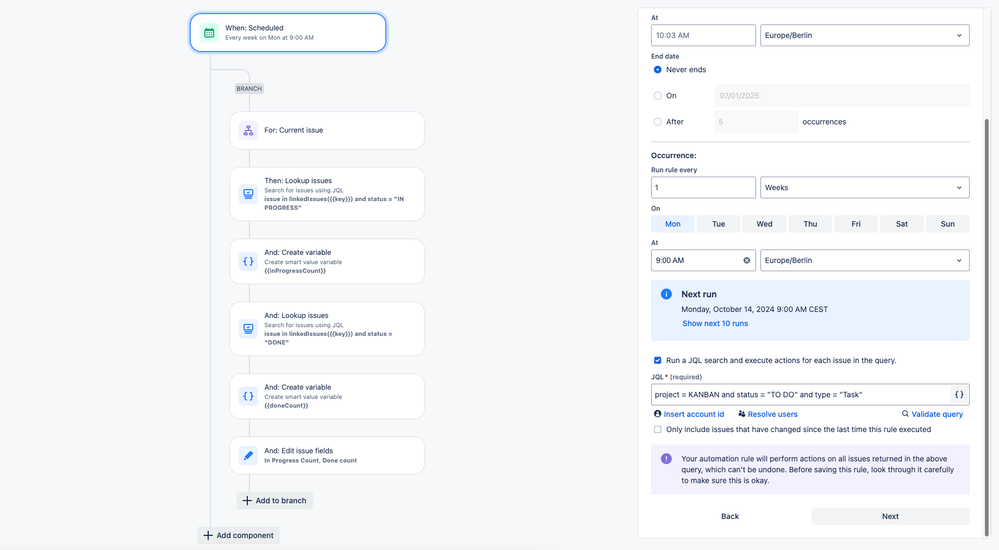Toggle Fri day selection
999x550 pixels.
856,224
